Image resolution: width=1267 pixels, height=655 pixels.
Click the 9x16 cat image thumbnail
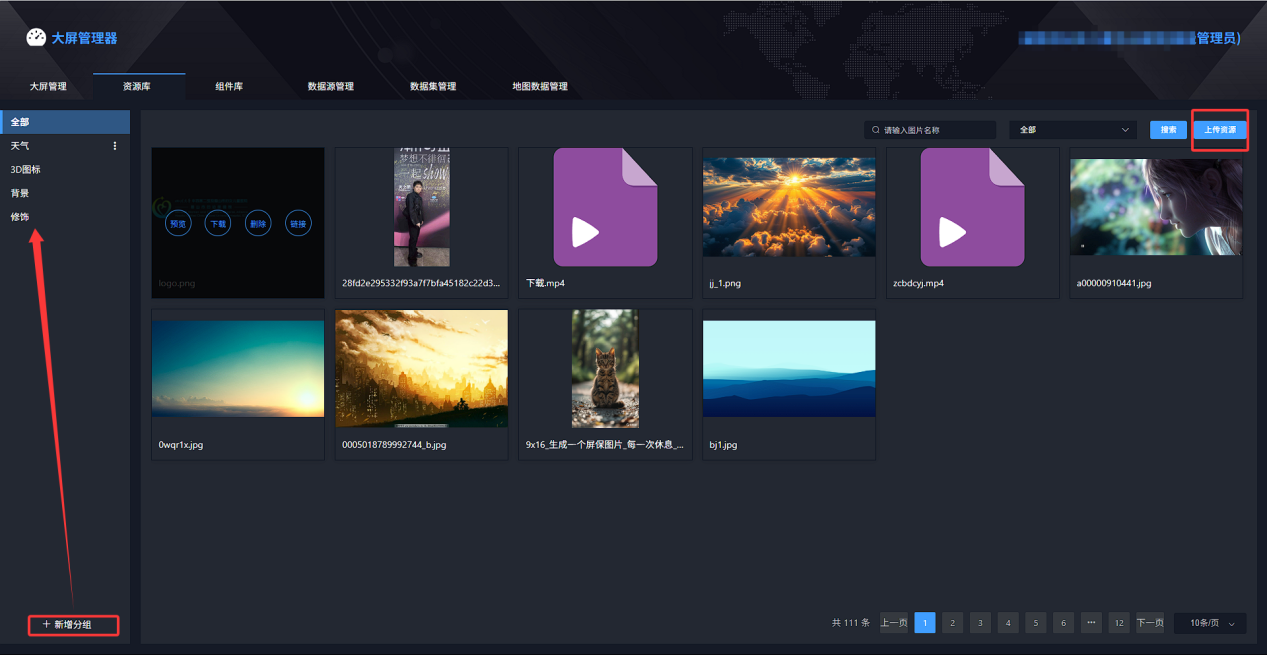click(x=605, y=369)
